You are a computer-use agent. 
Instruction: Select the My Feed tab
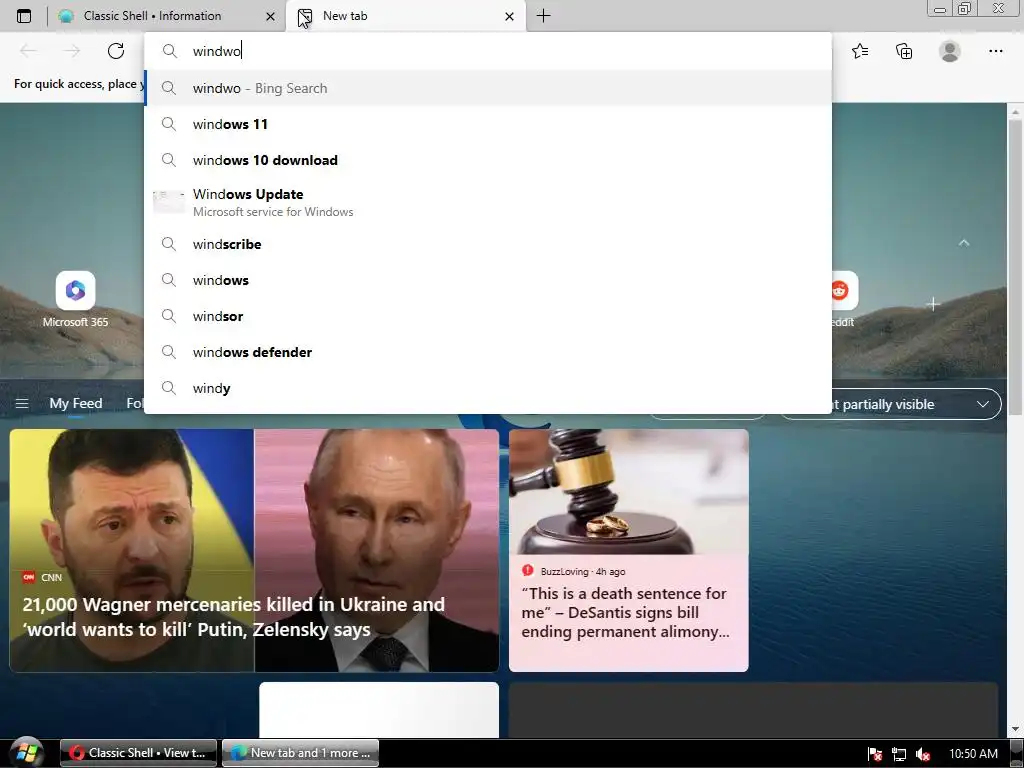[76, 404]
